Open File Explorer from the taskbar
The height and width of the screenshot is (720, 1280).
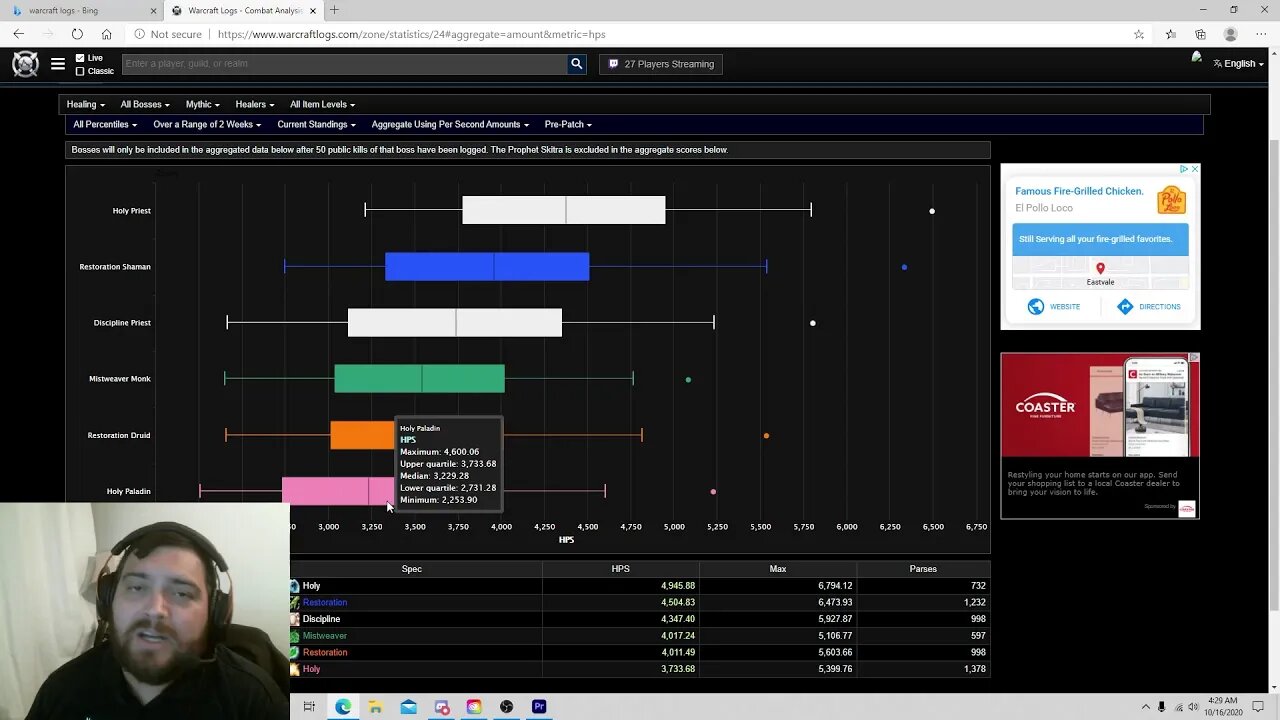coord(376,707)
